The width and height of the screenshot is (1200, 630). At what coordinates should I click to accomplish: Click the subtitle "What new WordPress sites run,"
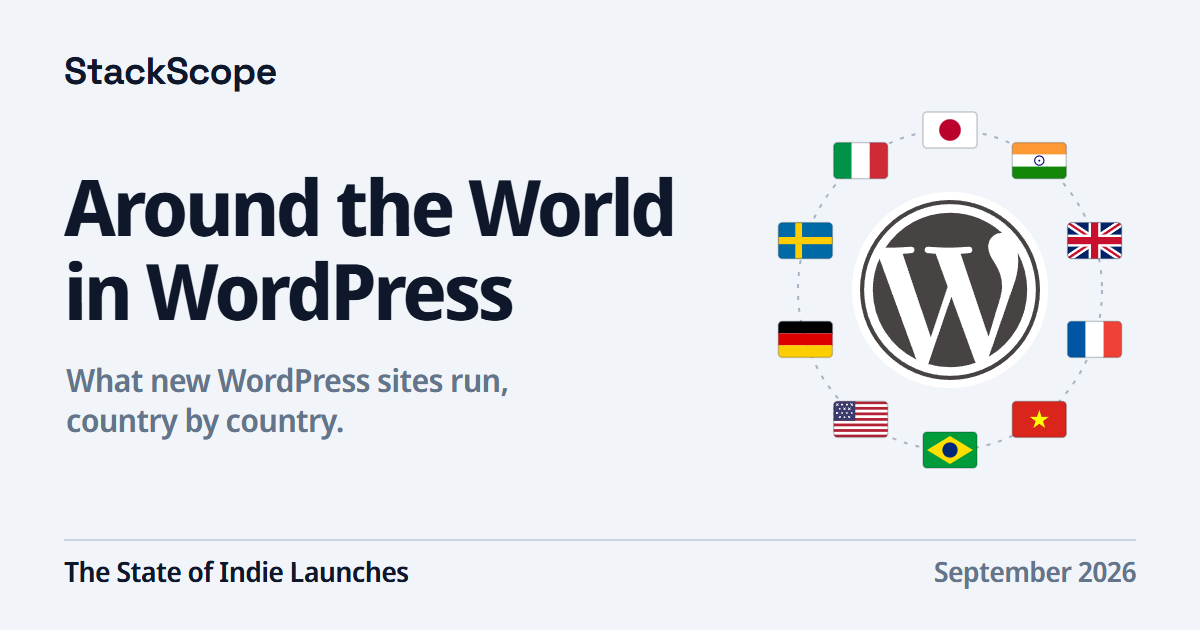coord(288,381)
